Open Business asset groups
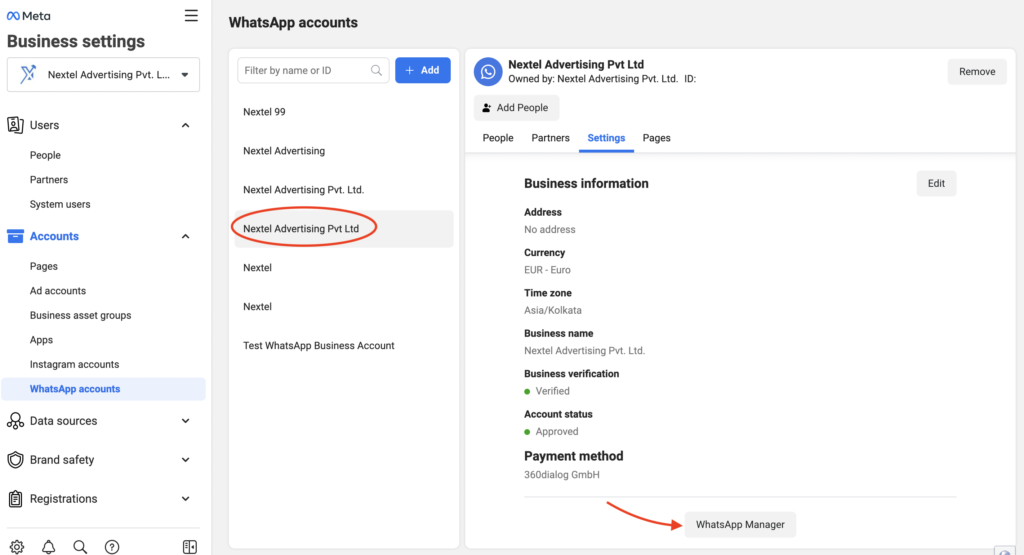The width and height of the screenshot is (1024, 555). [80, 315]
